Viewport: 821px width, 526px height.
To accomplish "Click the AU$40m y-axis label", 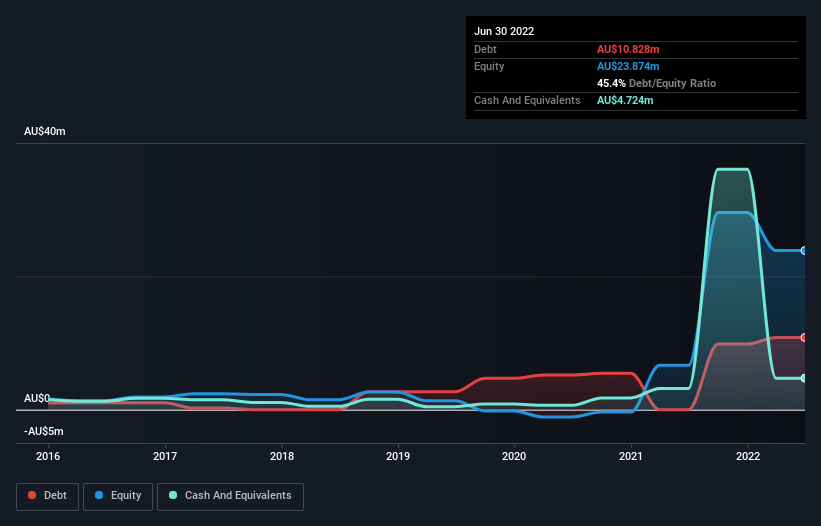I will coord(45,131).
